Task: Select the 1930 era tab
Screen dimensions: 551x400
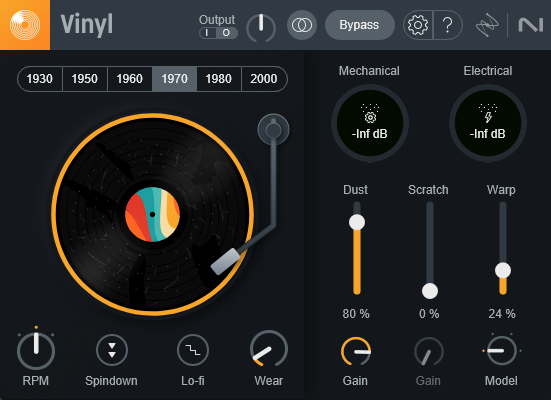Action: point(40,79)
